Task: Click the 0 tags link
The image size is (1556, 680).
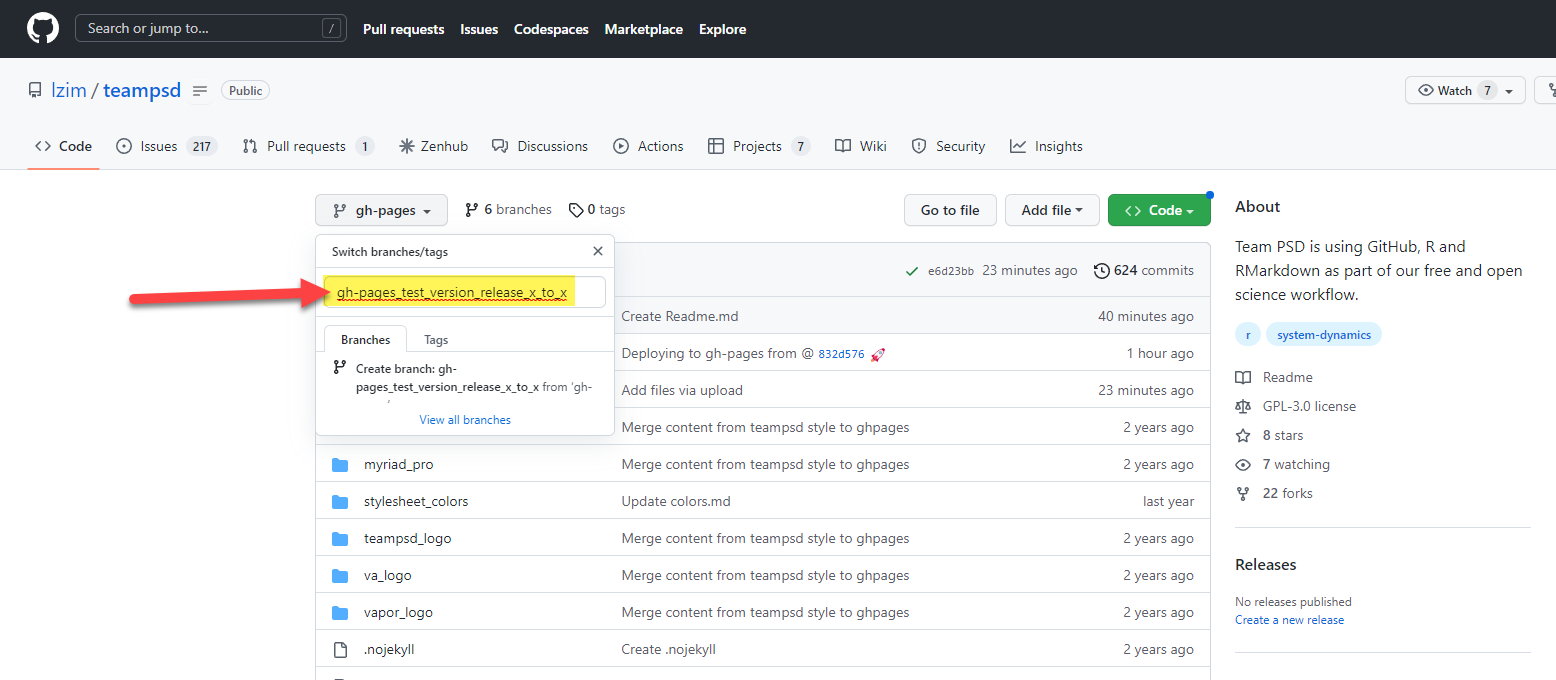Action: coord(597,210)
